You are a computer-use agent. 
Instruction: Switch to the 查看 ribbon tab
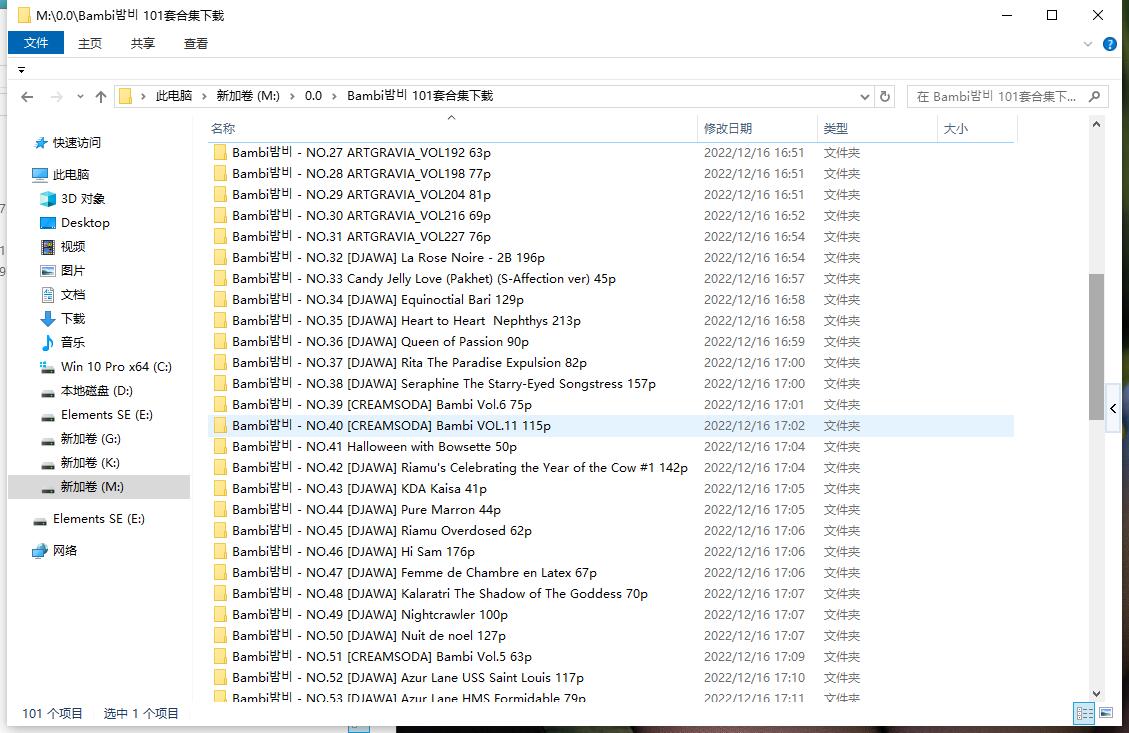pos(196,43)
